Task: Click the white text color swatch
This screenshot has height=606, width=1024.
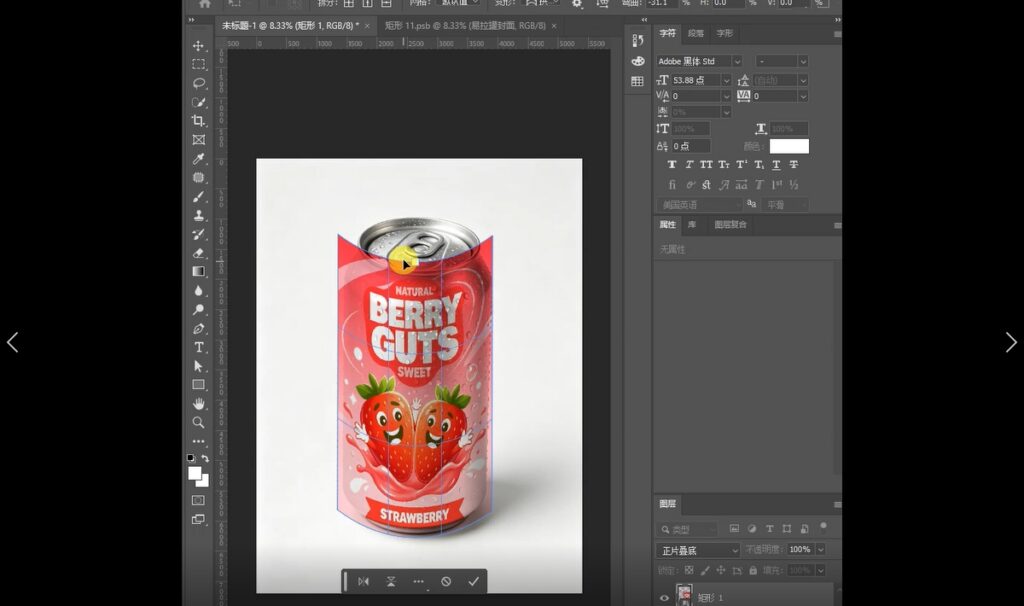Action: tap(789, 146)
